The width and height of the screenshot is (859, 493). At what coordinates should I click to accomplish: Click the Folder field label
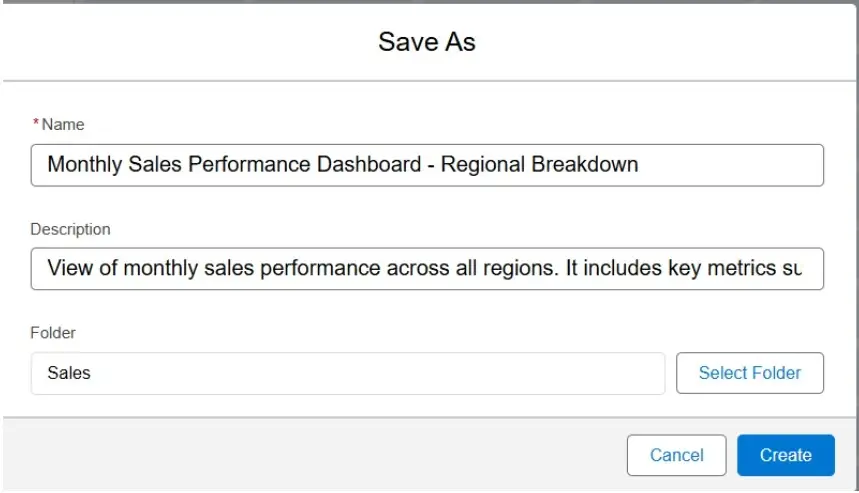tap(53, 332)
